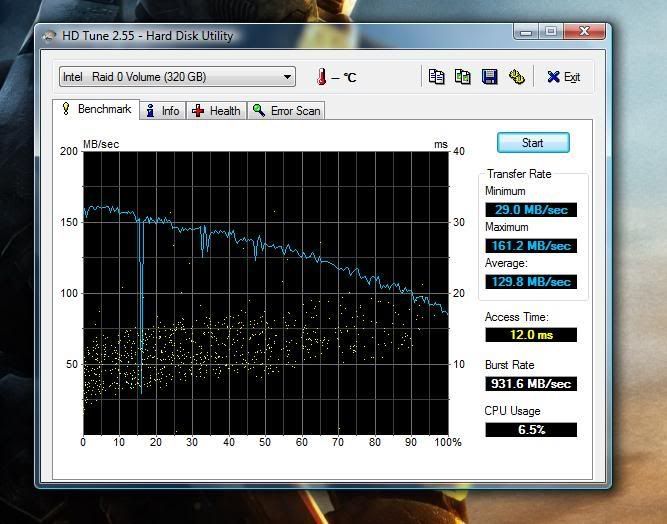The width and height of the screenshot is (667, 524).
Task: Click the Burst Rate value 931.6 MB/sec
Action: tap(531, 384)
